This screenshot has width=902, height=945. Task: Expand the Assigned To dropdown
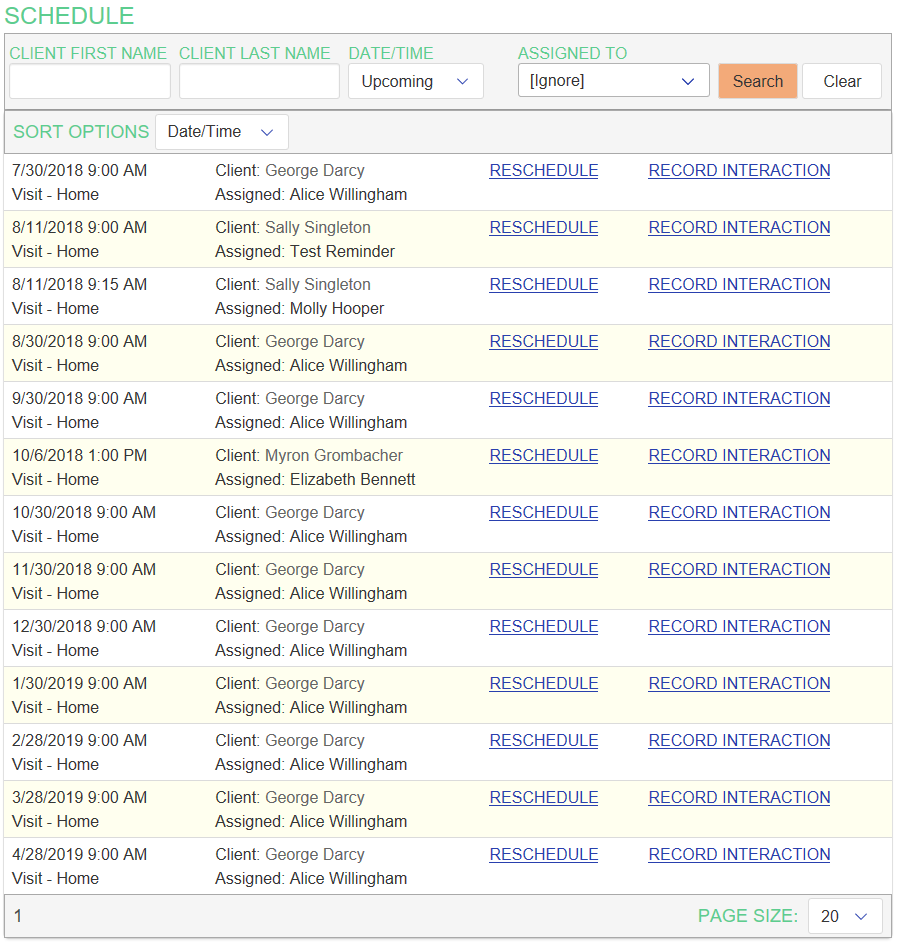tap(613, 81)
